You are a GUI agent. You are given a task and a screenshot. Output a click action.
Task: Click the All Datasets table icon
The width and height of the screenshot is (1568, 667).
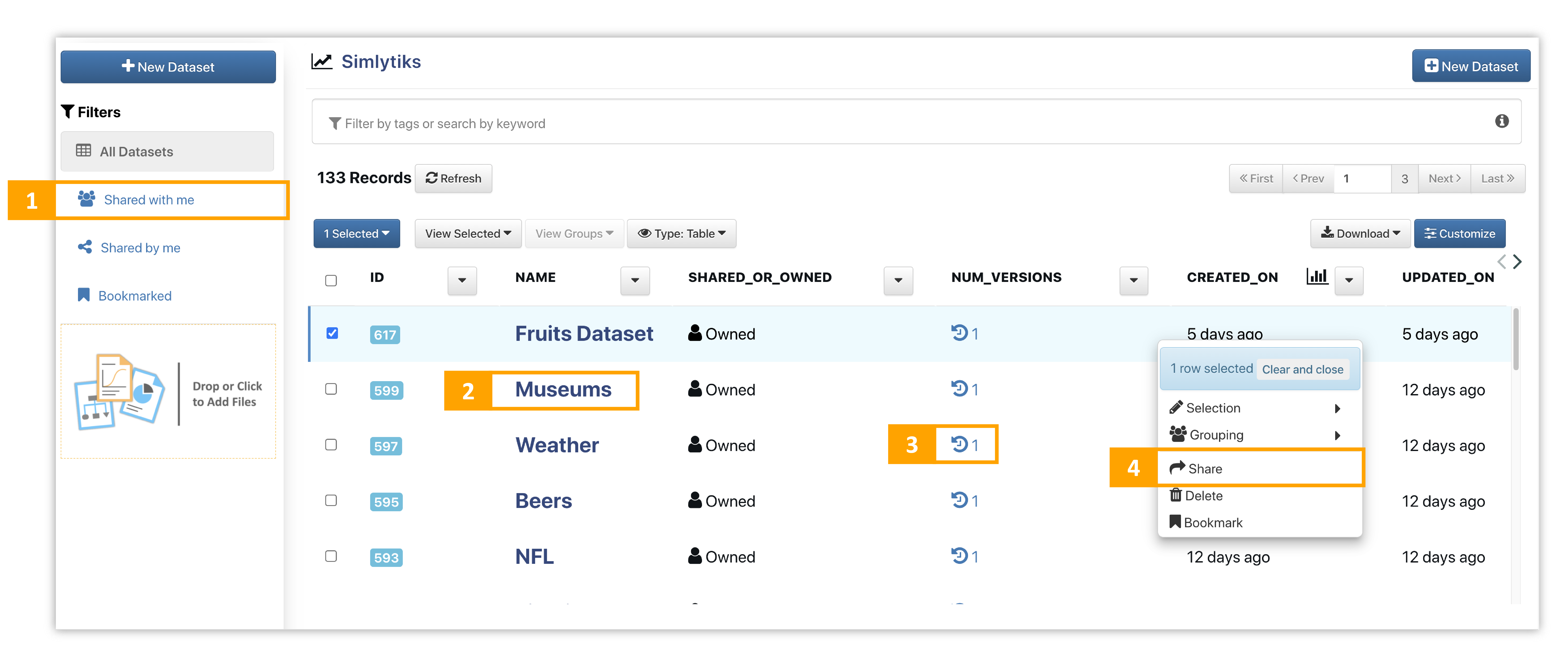83,150
